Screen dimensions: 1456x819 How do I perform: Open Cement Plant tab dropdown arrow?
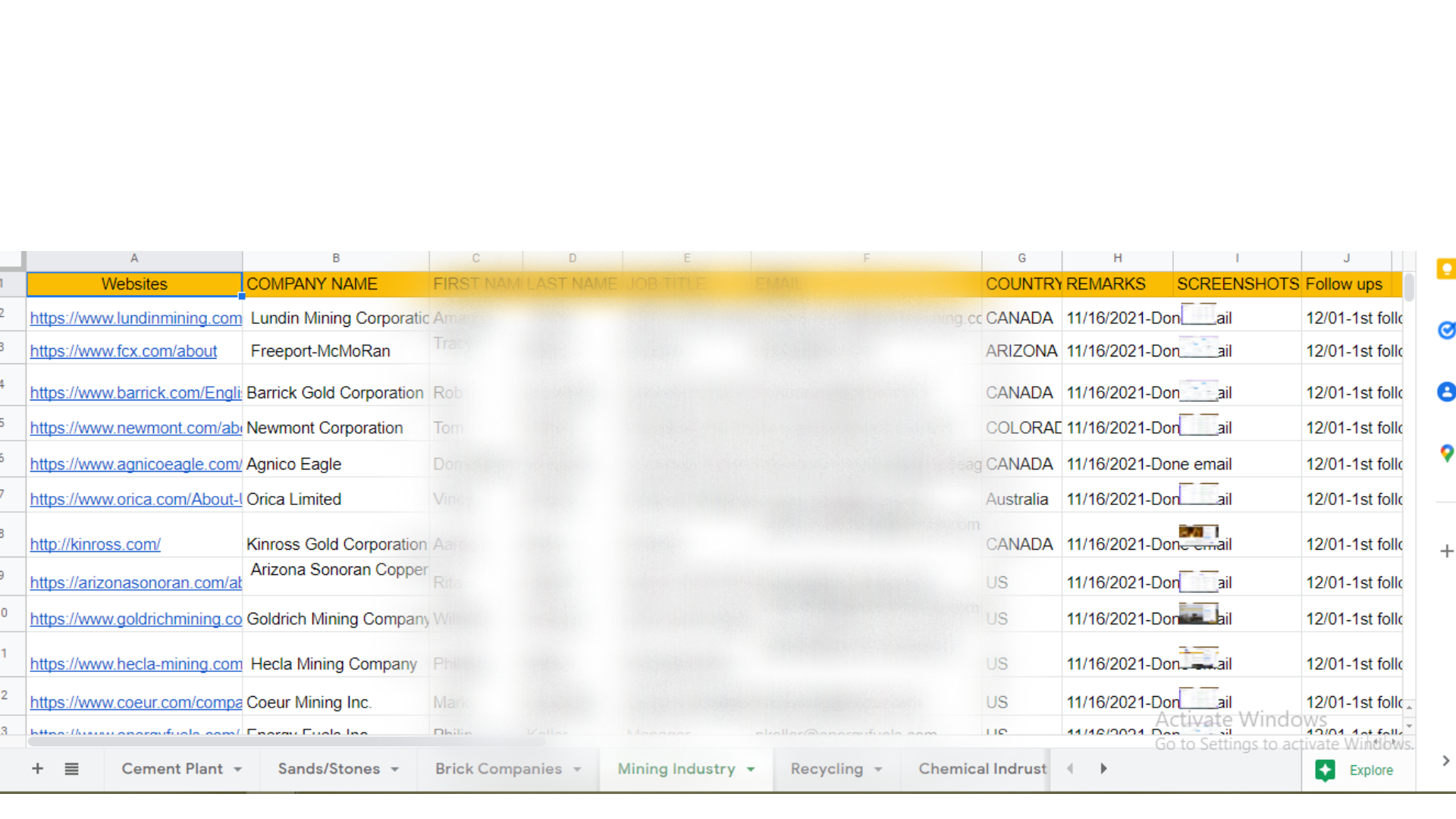click(238, 770)
